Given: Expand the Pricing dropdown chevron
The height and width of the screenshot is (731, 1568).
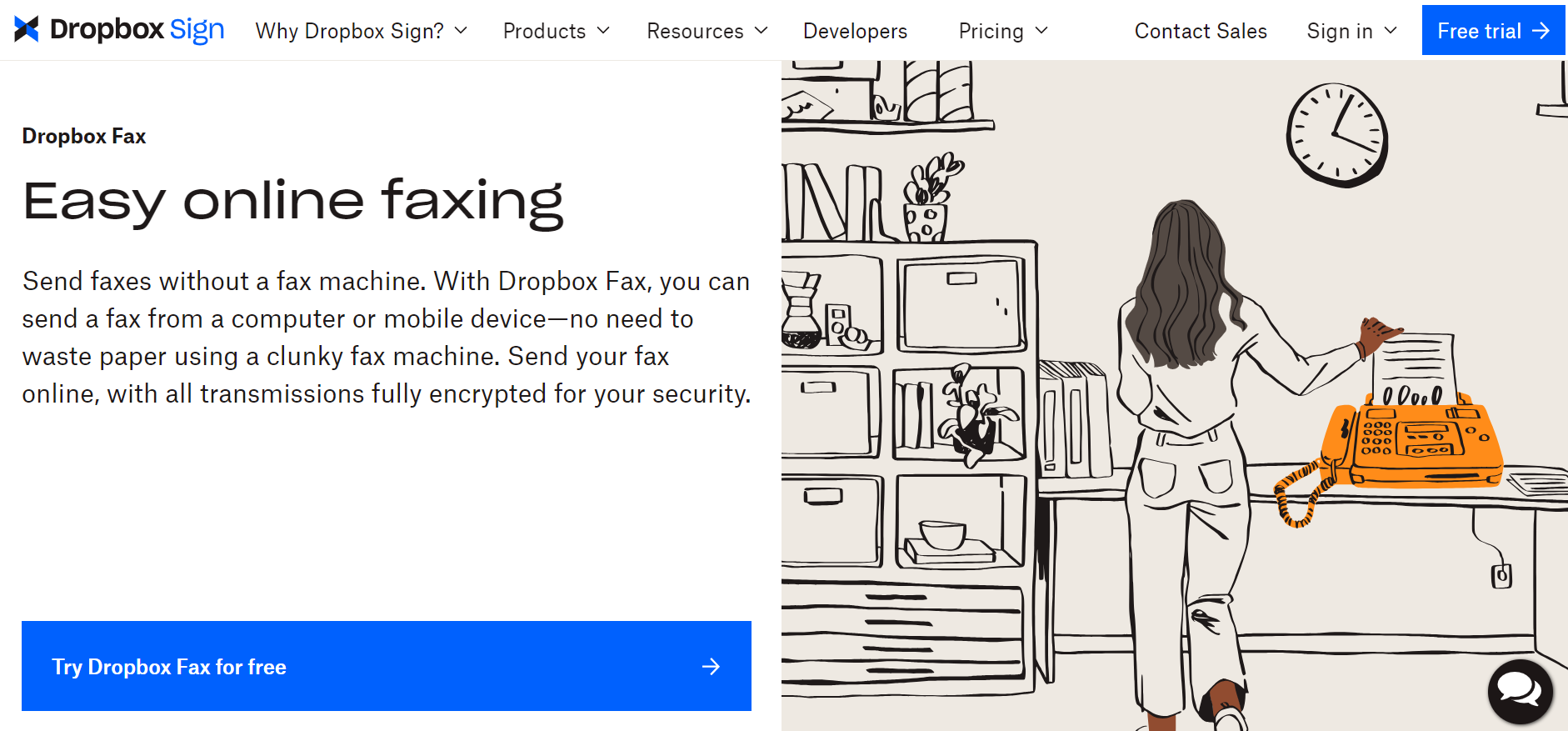Looking at the screenshot, I should pyautogui.click(x=1041, y=31).
